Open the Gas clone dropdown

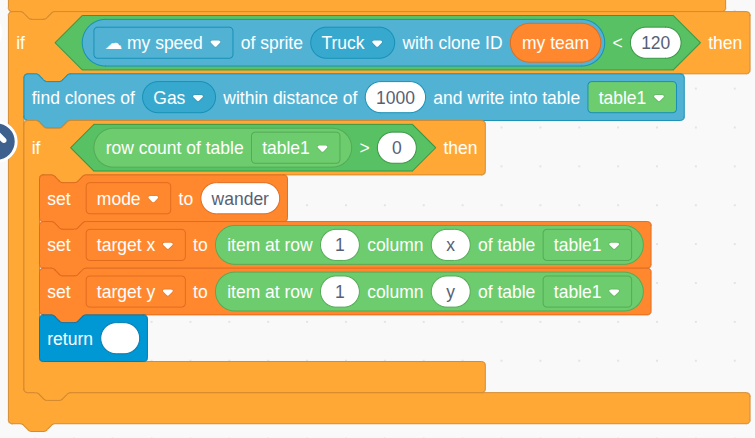click(x=179, y=98)
